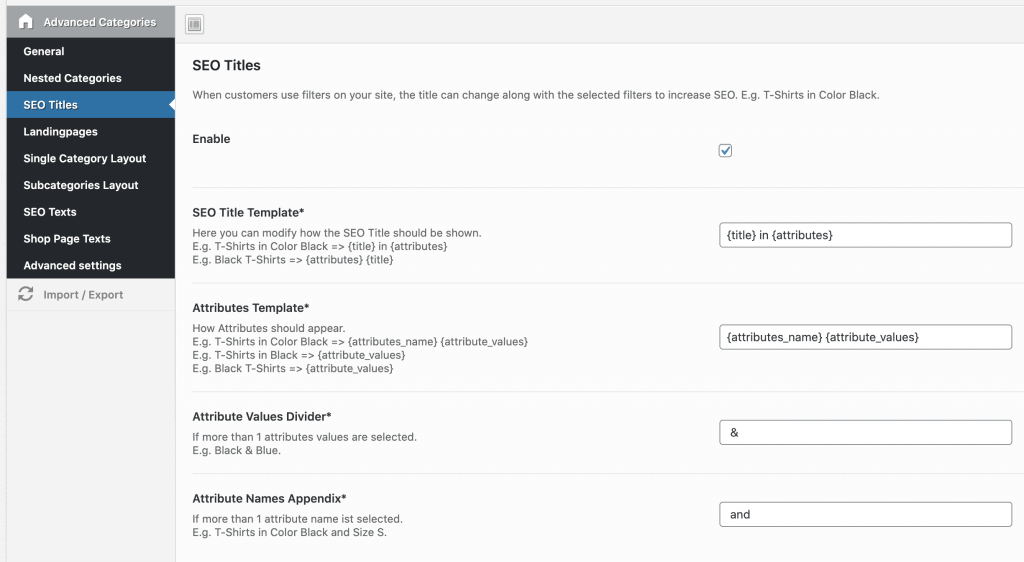Select the SEO Titles sidebar item
Screen dimensions: 1024x562
tap(50, 105)
